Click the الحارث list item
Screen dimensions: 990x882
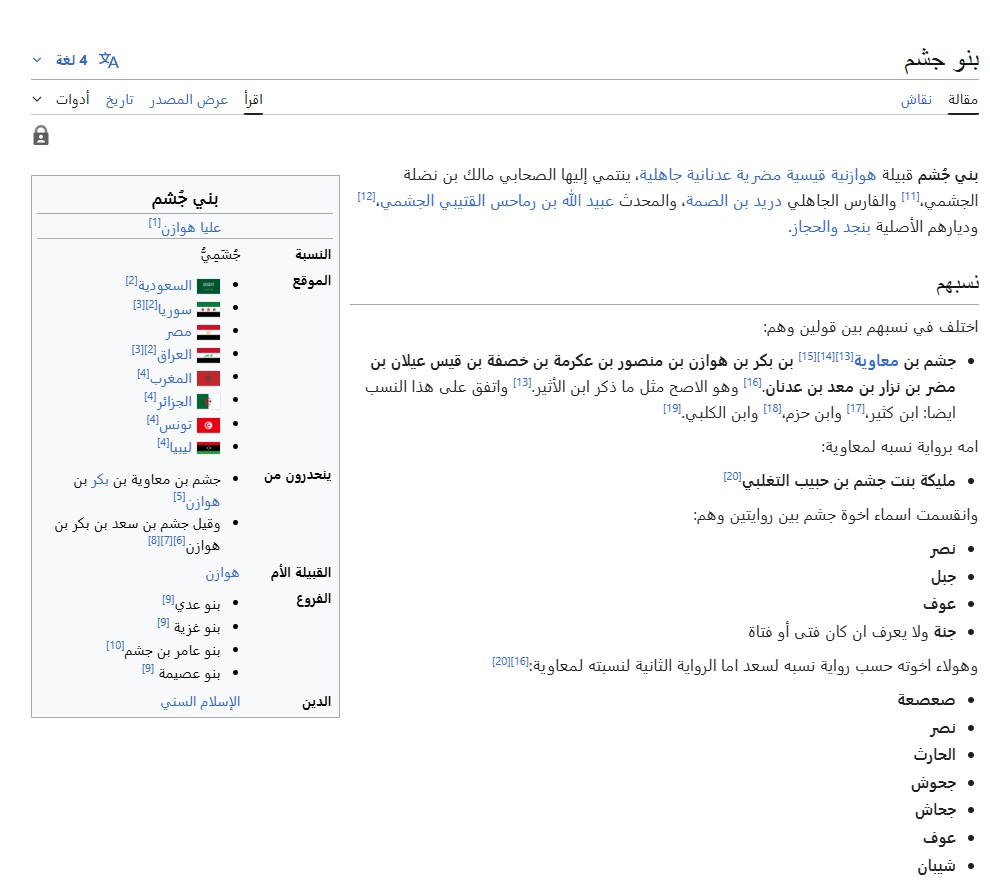(x=934, y=755)
